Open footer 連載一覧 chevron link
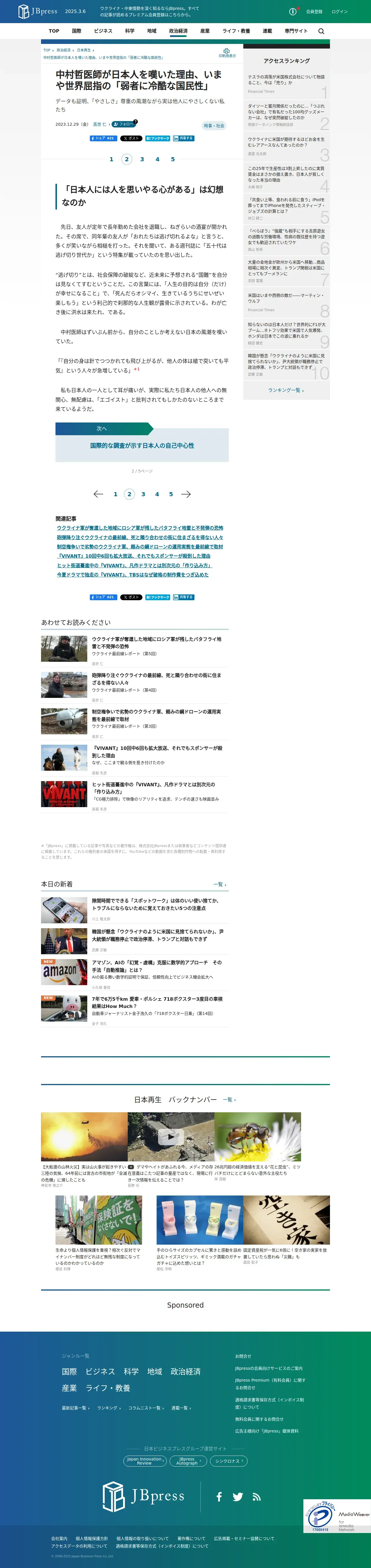Screen dimensions: 371x1568 click(181, 1408)
